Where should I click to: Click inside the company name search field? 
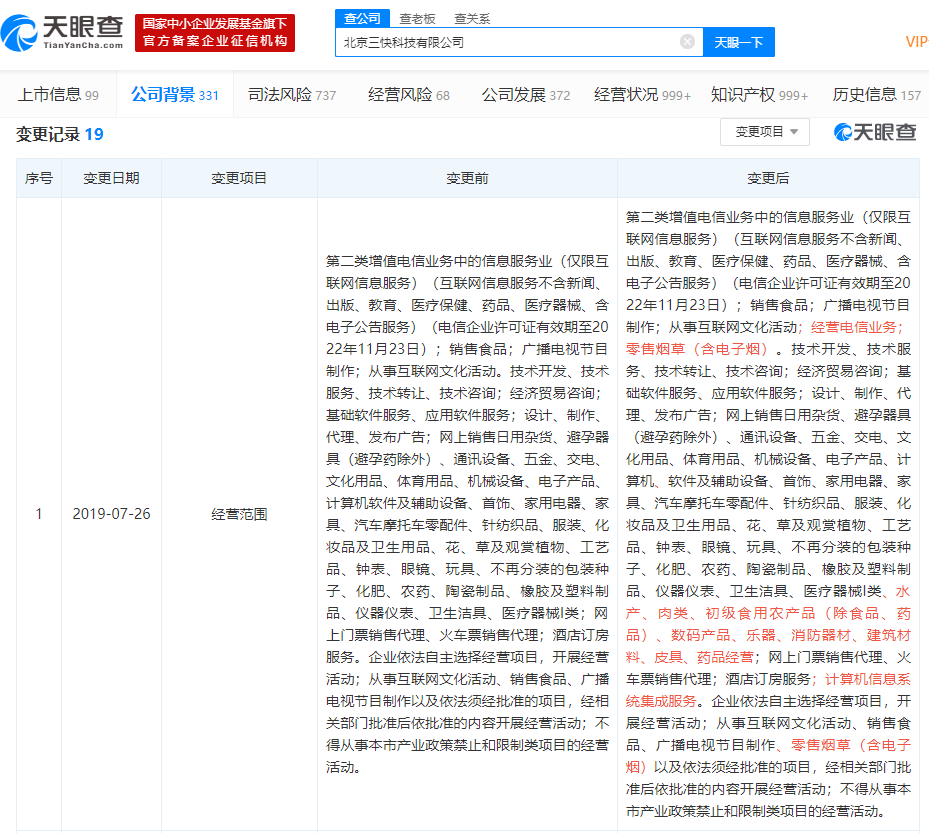coord(500,41)
